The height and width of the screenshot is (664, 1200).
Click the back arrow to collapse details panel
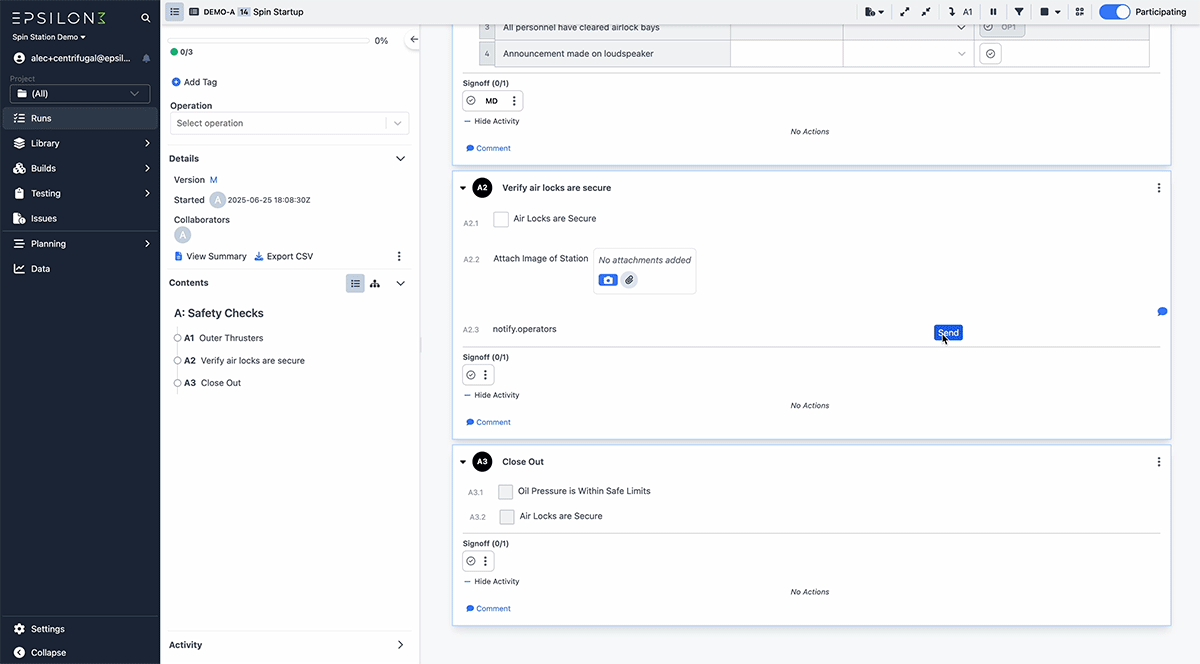pos(414,40)
